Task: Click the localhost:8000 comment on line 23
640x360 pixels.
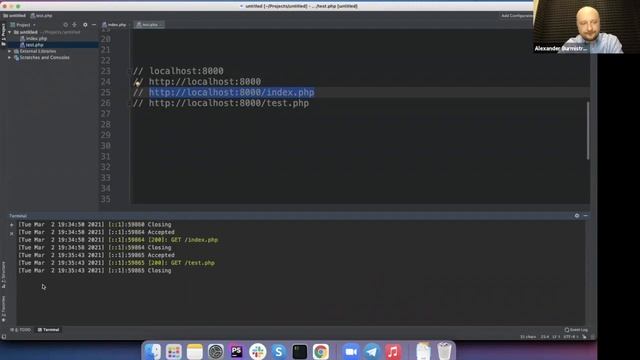Action: [x=186, y=71]
